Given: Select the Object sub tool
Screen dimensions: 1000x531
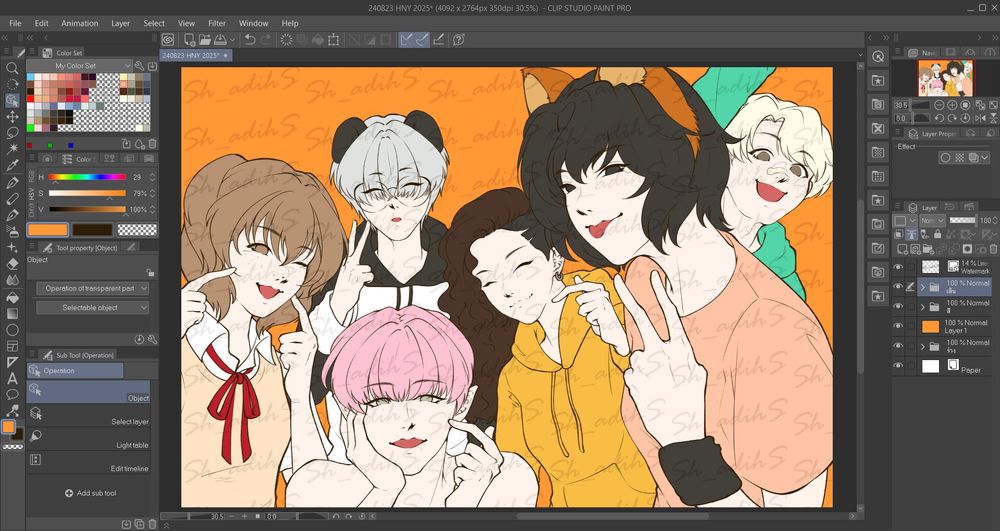Looking at the screenshot, I should point(89,391).
